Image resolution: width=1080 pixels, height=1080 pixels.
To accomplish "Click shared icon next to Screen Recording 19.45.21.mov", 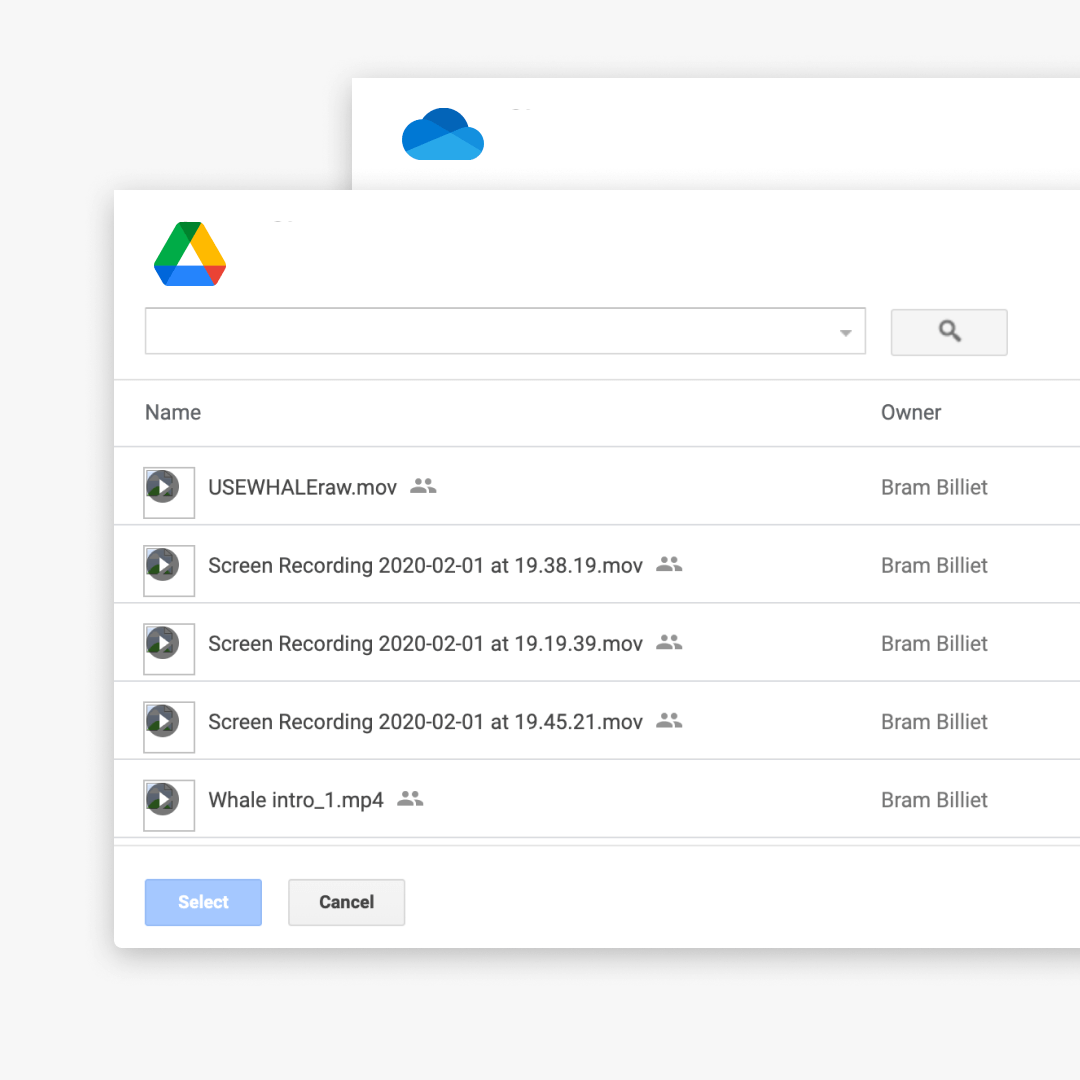I will pos(669,720).
